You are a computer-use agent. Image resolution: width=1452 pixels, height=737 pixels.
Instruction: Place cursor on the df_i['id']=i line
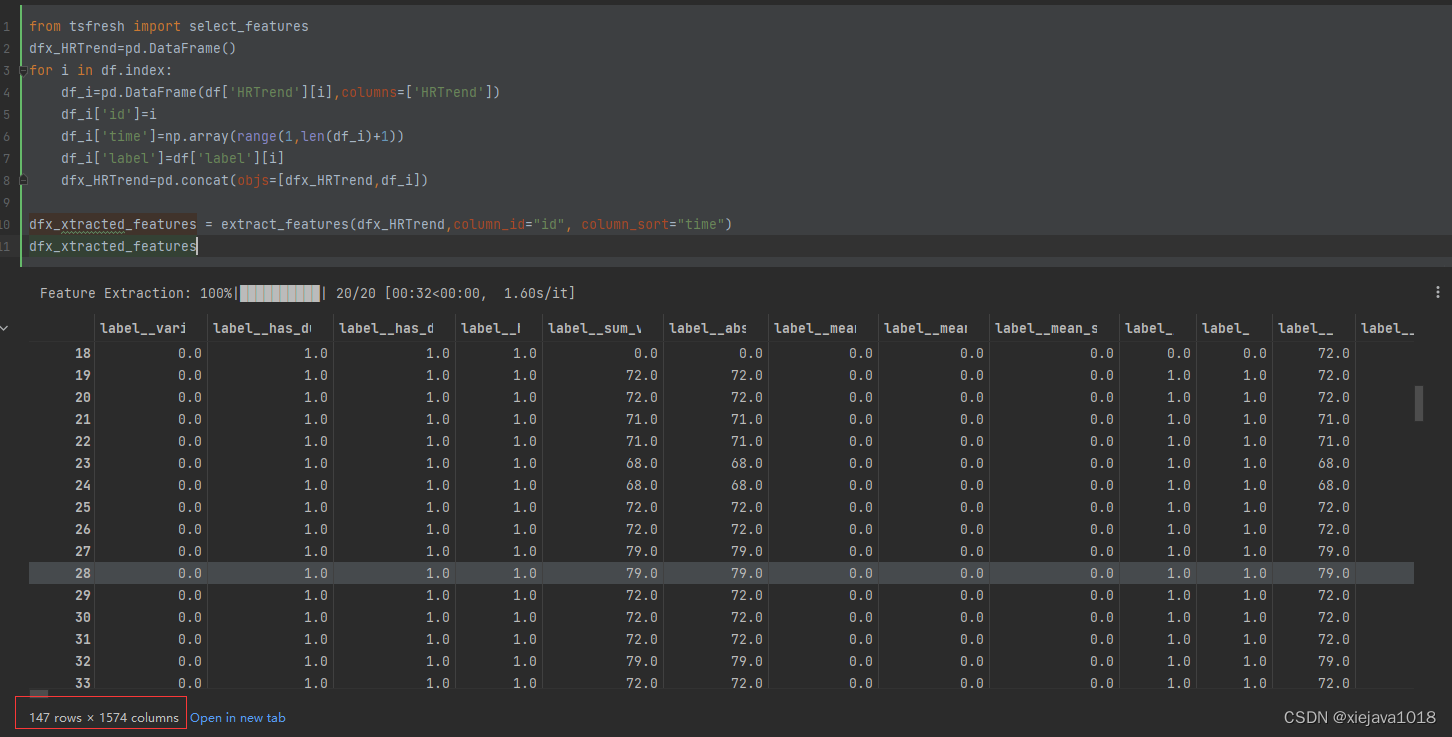tap(109, 114)
